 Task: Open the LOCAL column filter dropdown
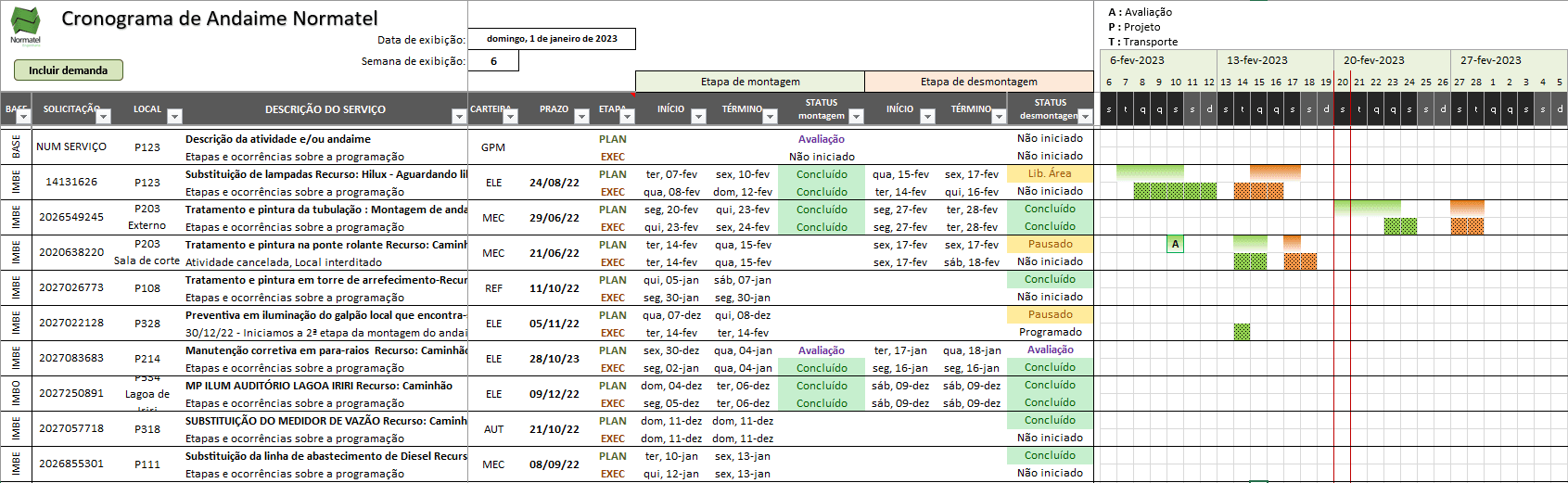coord(173,116)
